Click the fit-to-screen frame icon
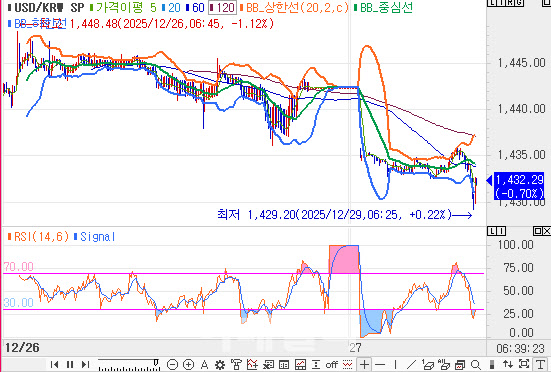Viewport: 551px width, 372px height. coord(524,364)
